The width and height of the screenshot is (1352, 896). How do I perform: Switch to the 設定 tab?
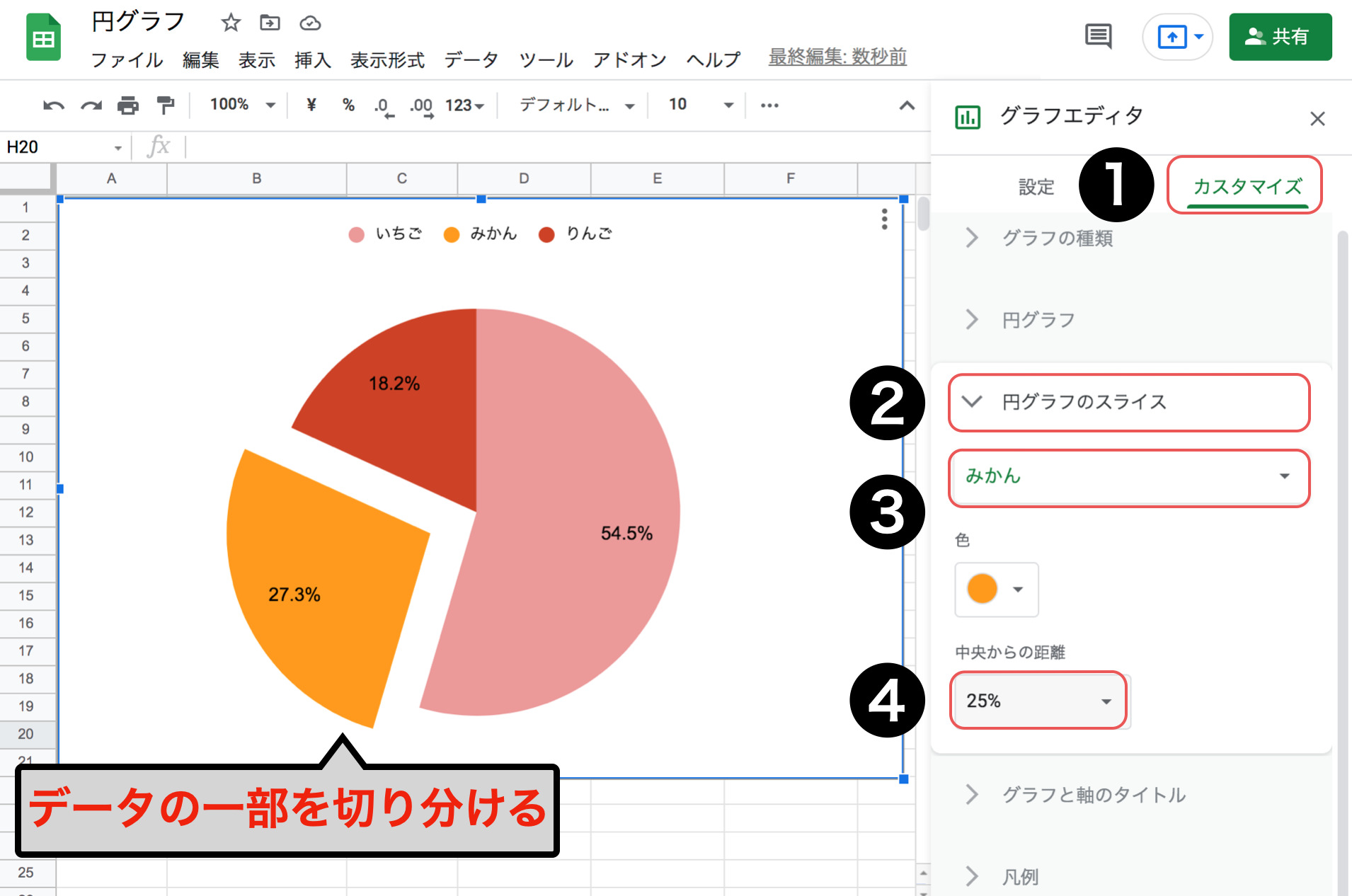click(1036, 186)
